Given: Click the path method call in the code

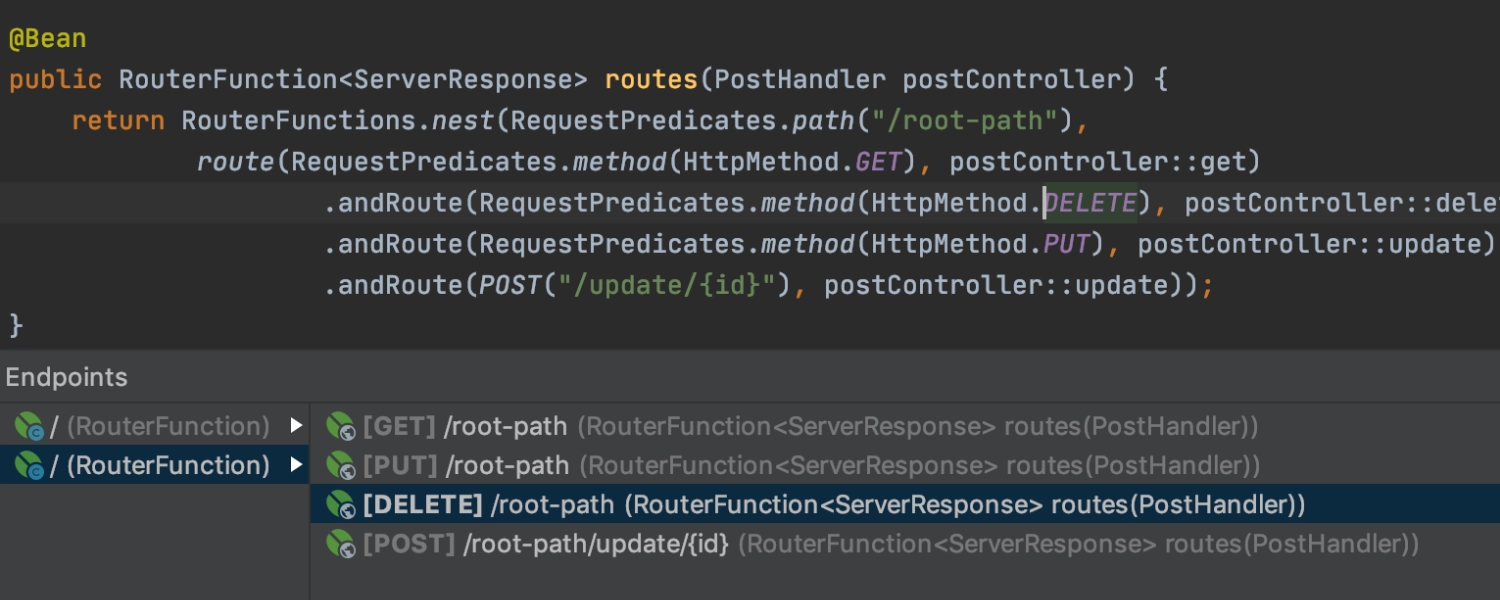Looking at the screenshot, I should pos(824,121).
